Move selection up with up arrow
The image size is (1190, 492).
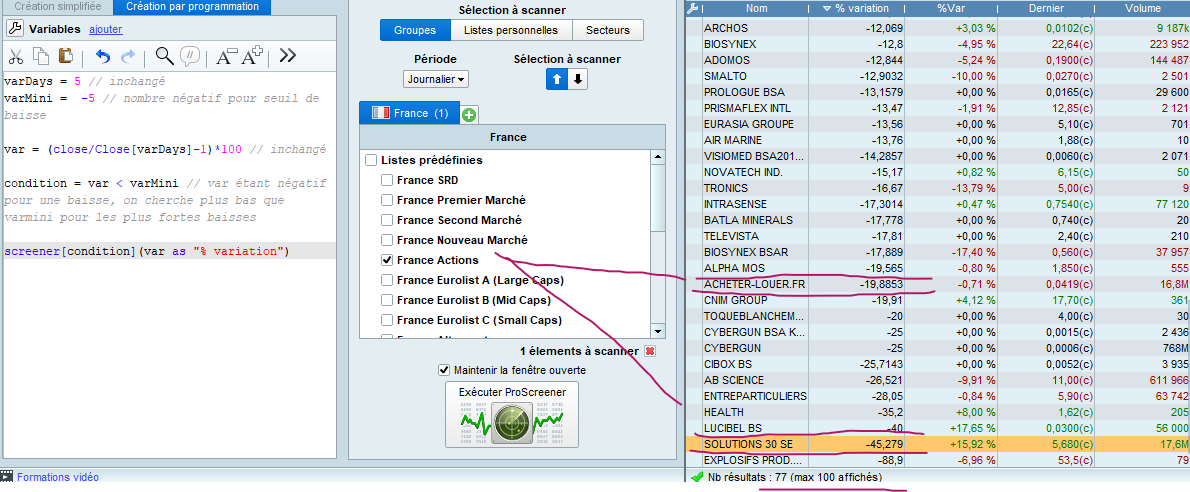556,79
